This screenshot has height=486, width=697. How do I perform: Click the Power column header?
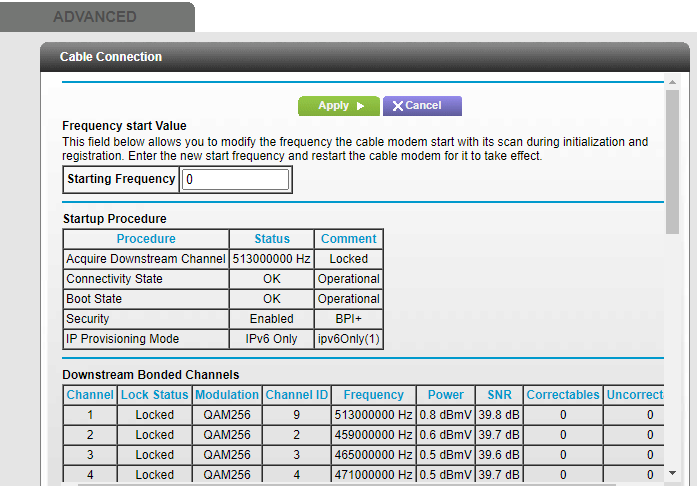445,395
